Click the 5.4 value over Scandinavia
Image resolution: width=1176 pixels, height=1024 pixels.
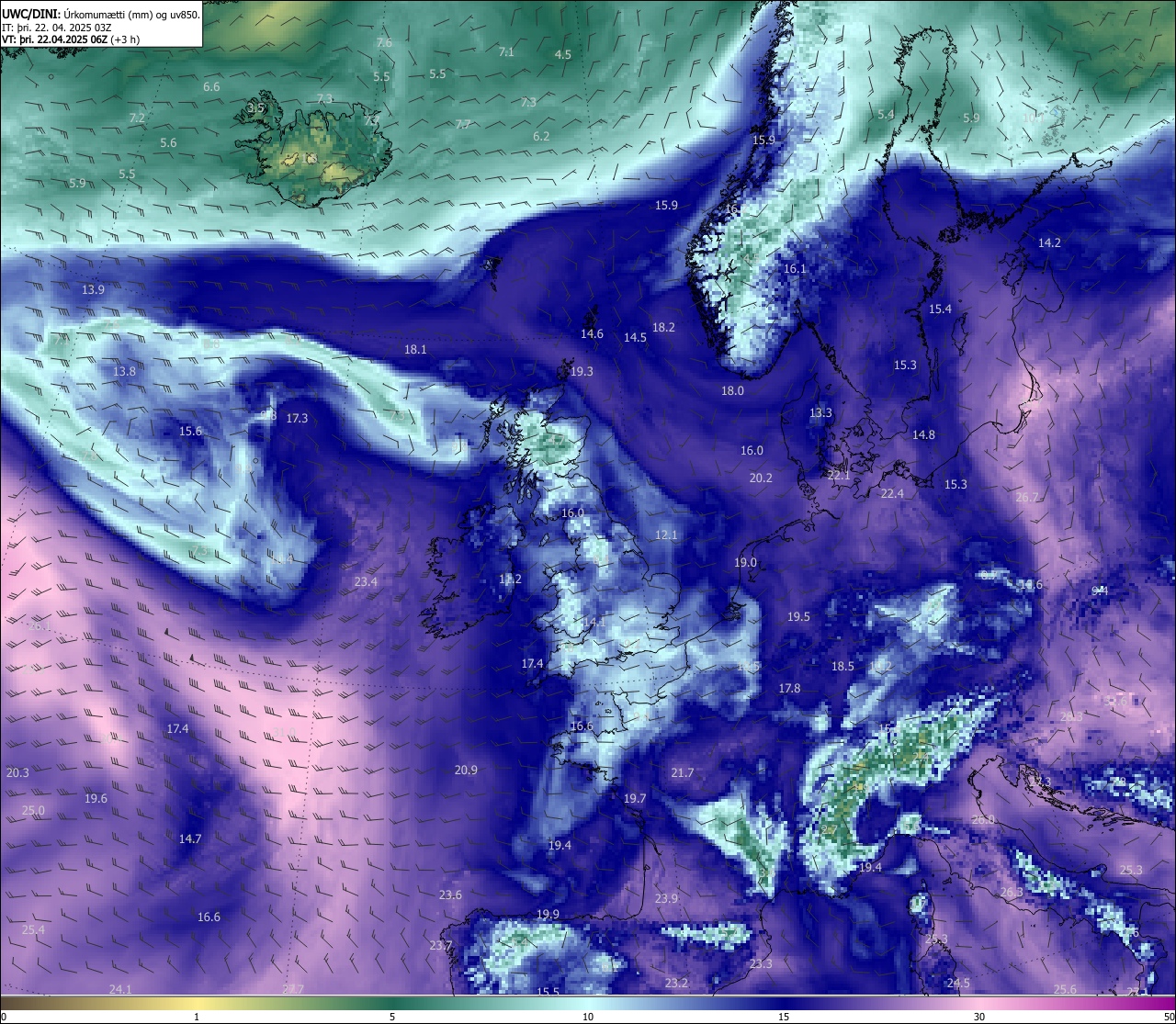tap(886, 115)
